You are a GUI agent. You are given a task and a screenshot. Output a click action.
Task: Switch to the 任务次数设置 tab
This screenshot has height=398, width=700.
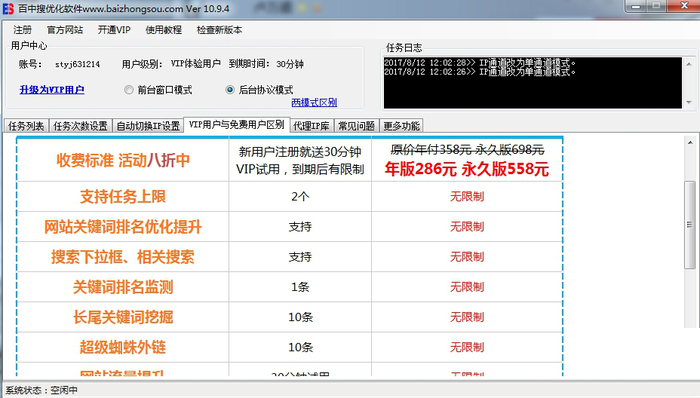pos(80,126)
